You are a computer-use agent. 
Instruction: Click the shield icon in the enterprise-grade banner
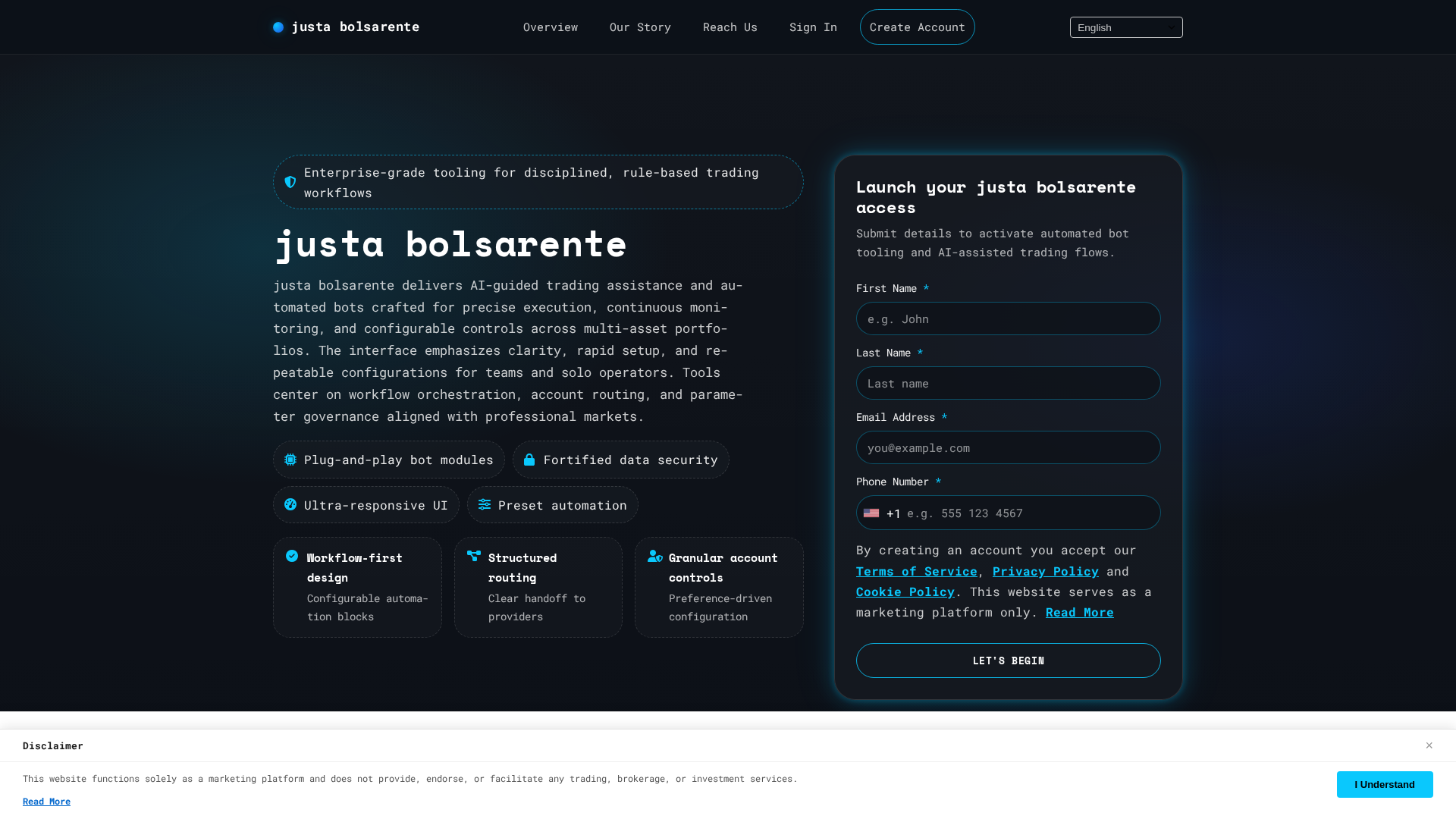pos(290,182)
